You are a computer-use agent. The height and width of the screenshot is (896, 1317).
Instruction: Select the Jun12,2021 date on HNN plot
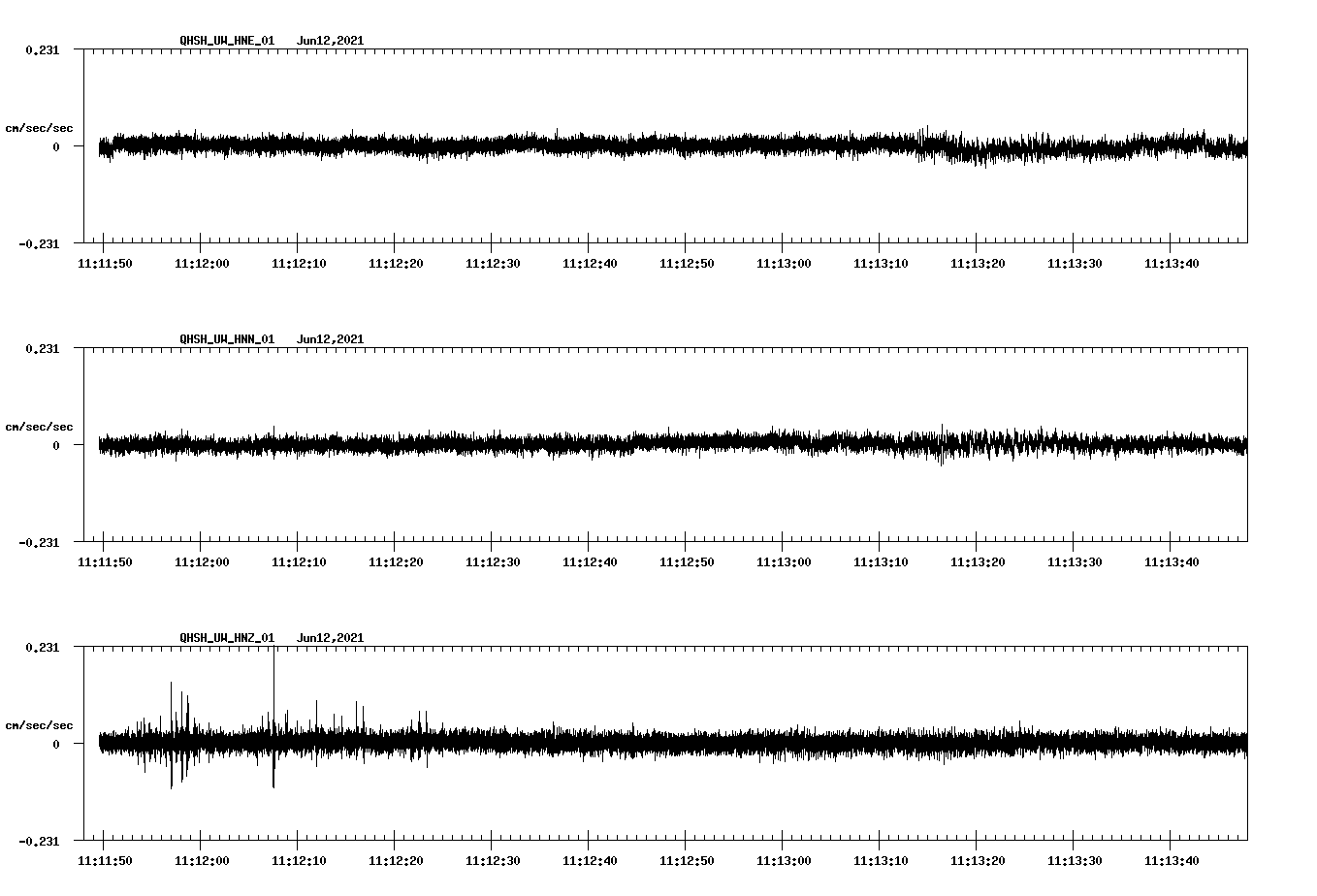point(331,339)
